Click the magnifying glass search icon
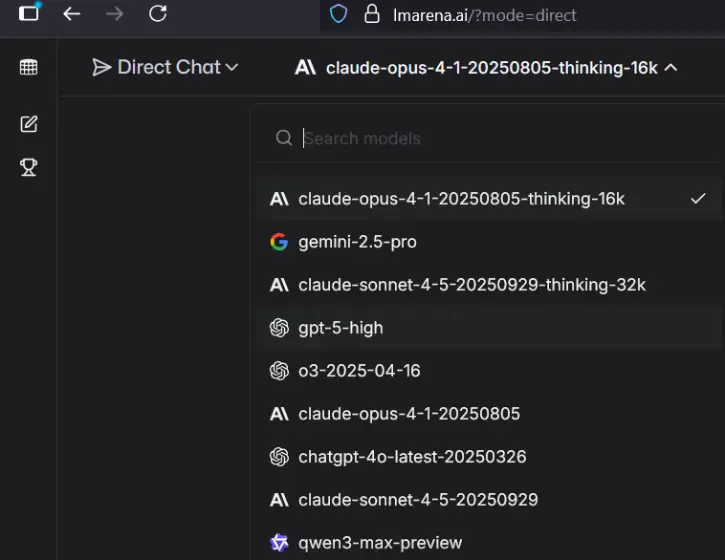 coord(283,138)
